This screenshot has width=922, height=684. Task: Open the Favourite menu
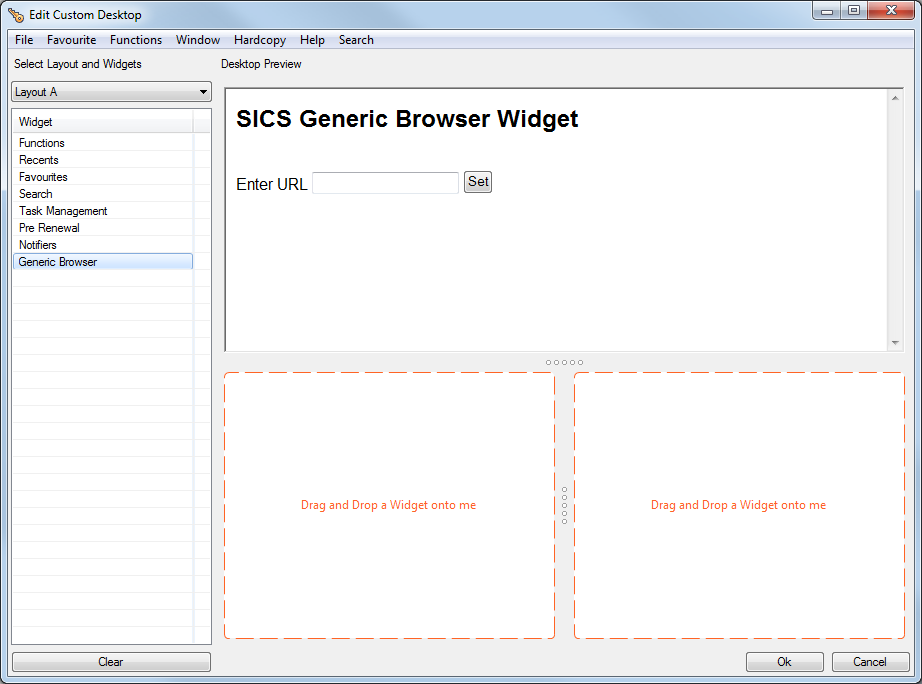click(x=71, y=40)
